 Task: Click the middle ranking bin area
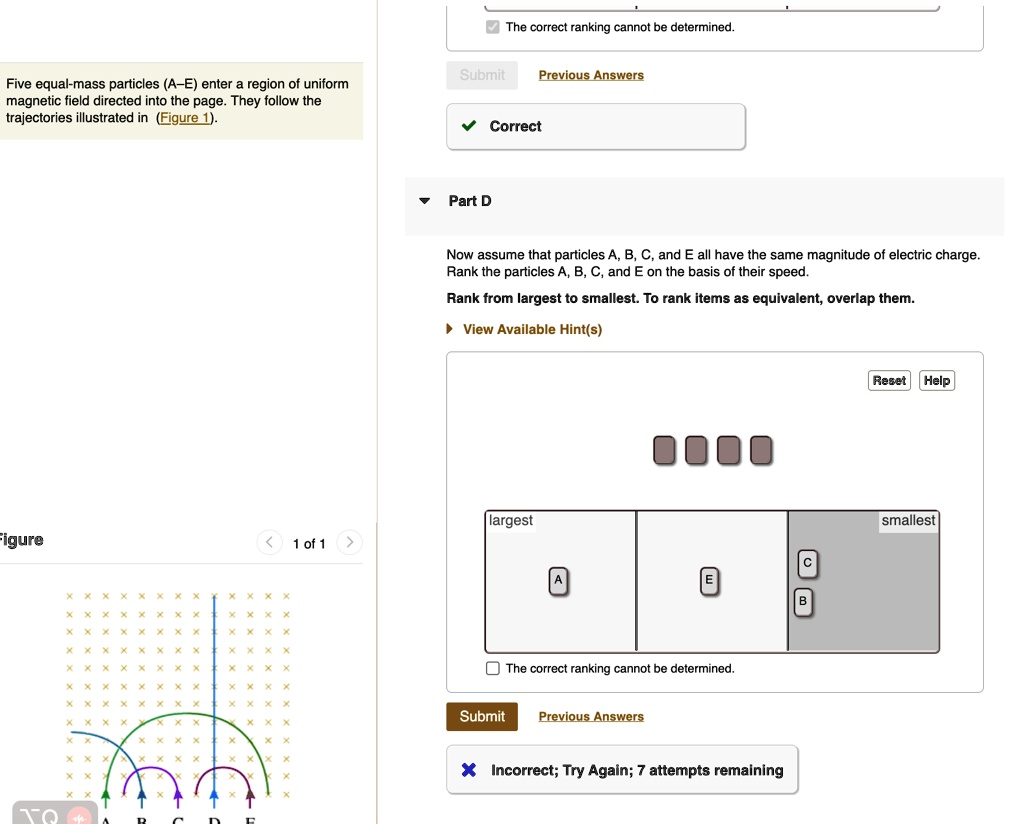pyautogui.click(x=712, y=620)
